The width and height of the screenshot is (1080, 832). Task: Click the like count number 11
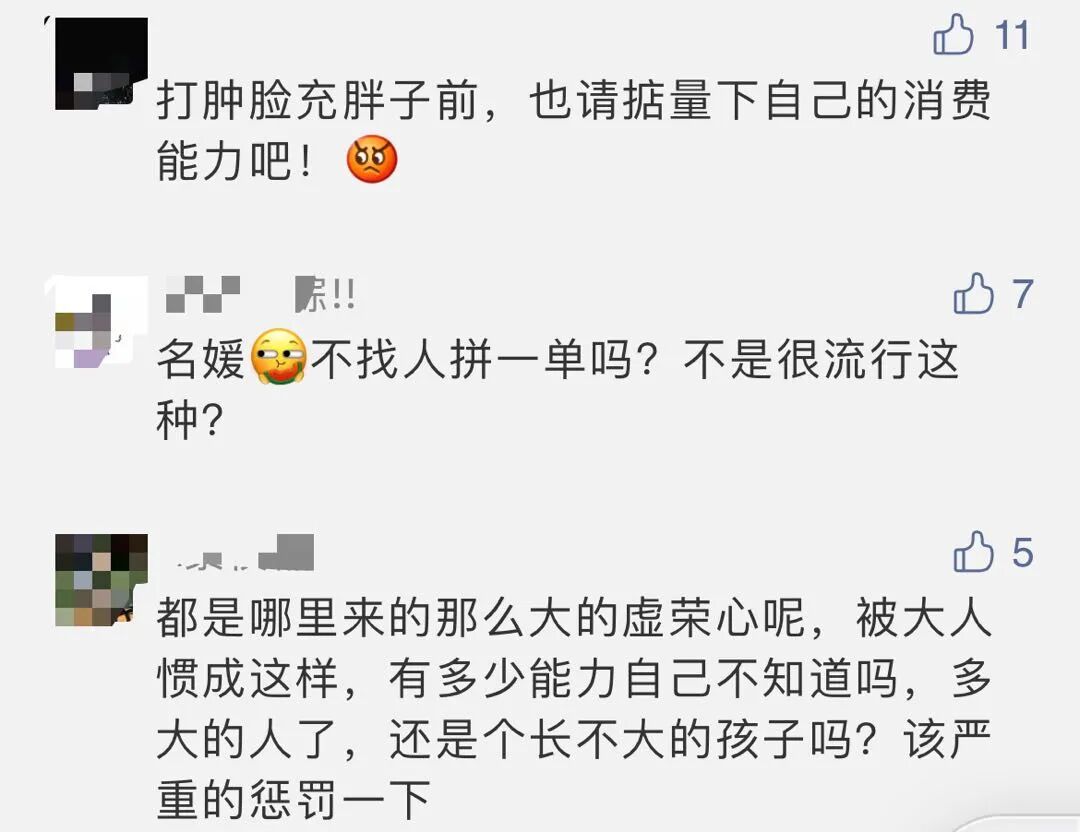point(1012,35)
